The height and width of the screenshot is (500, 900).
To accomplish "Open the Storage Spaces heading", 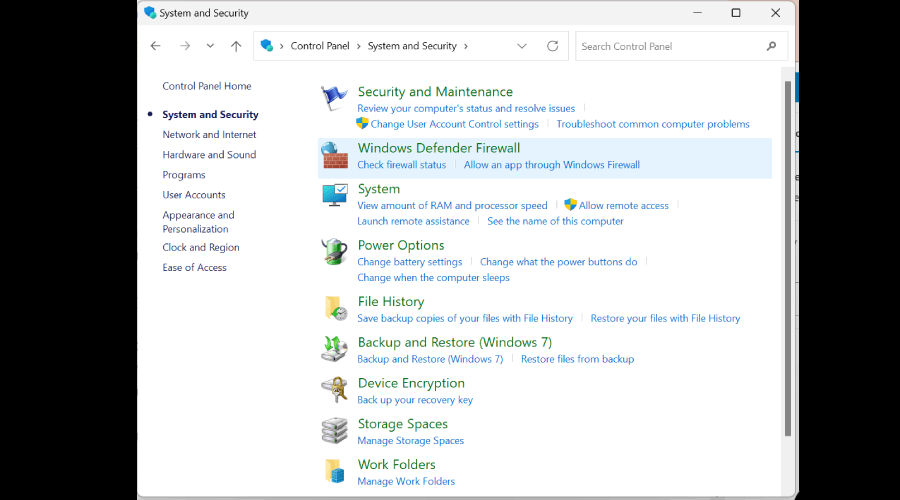I will click(402, 424).
